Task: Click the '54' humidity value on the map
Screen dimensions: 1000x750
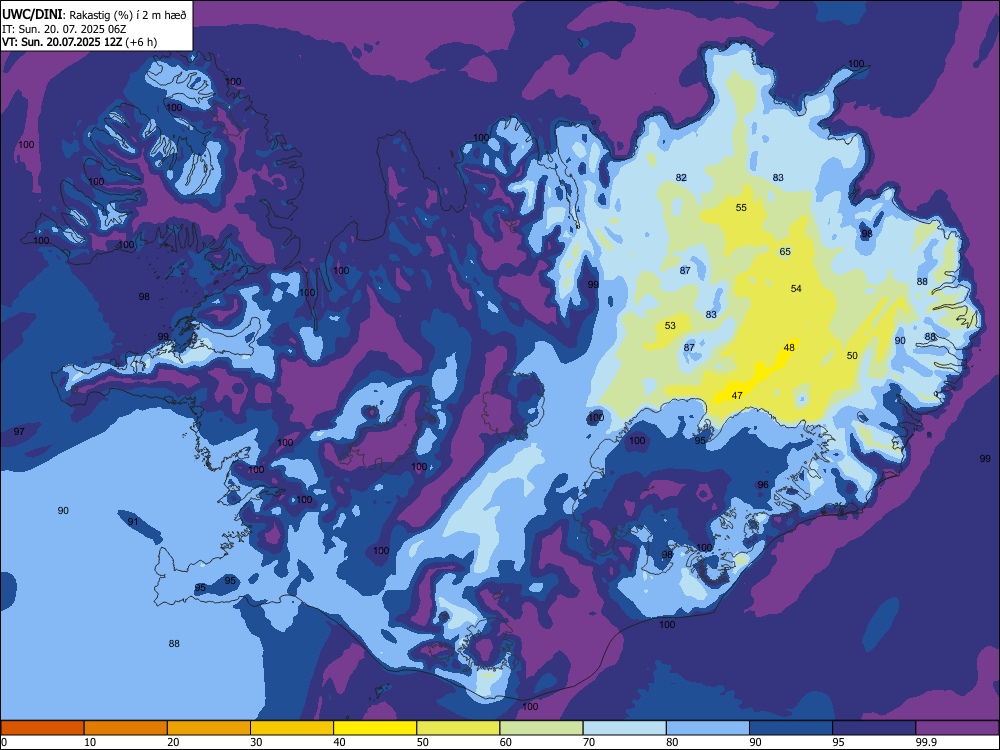Action: pyautogui.click(x=796, y=288)
